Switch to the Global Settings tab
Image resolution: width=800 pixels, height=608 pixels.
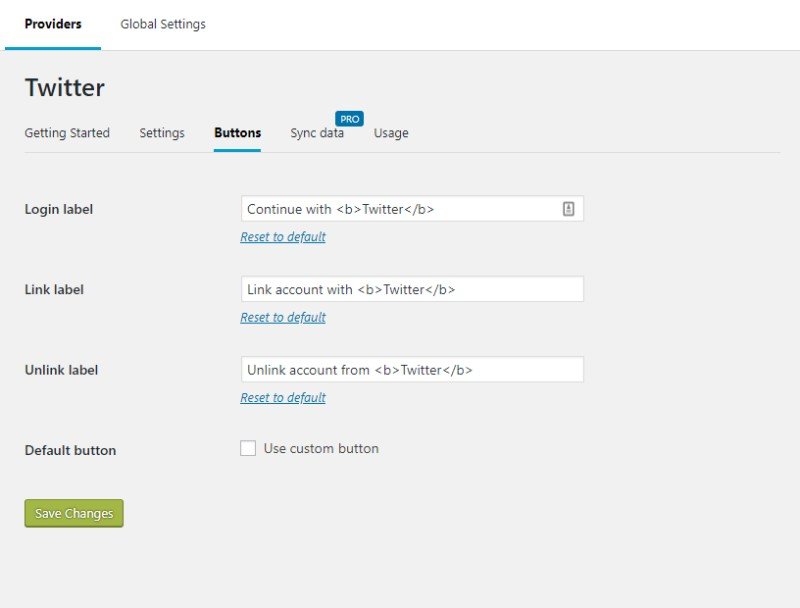(x=163, y=24)
